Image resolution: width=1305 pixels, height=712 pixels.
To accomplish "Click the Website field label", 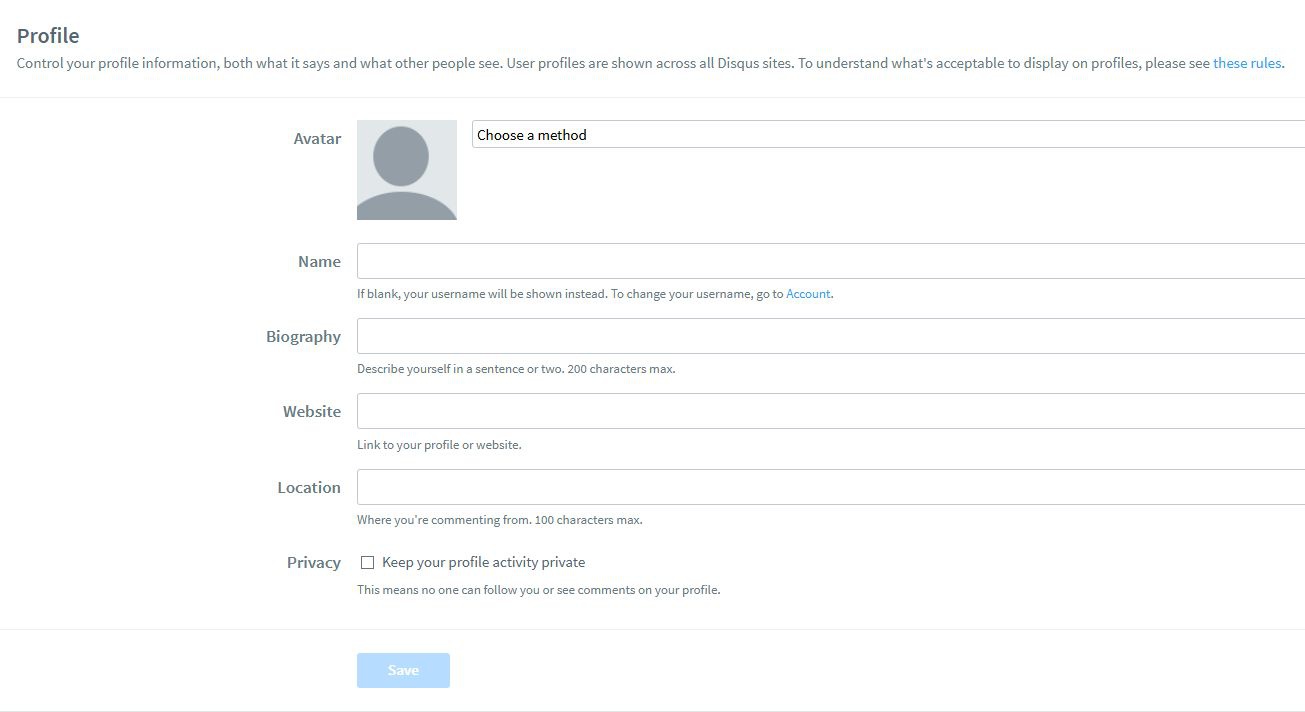I will tap(311, 412).
